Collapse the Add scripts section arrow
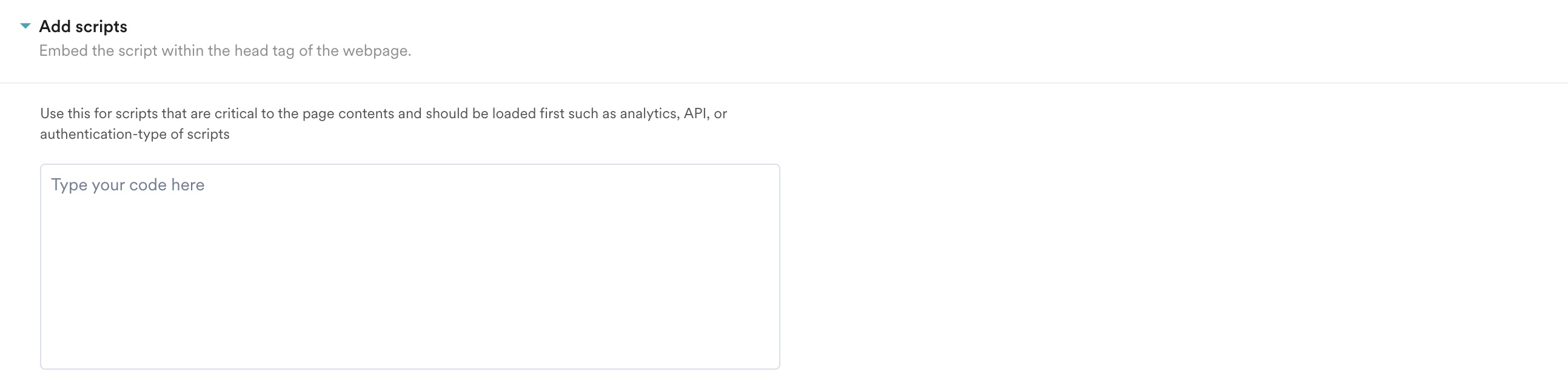The width and height of the screenshot is (1568, 383). [25, 26]
